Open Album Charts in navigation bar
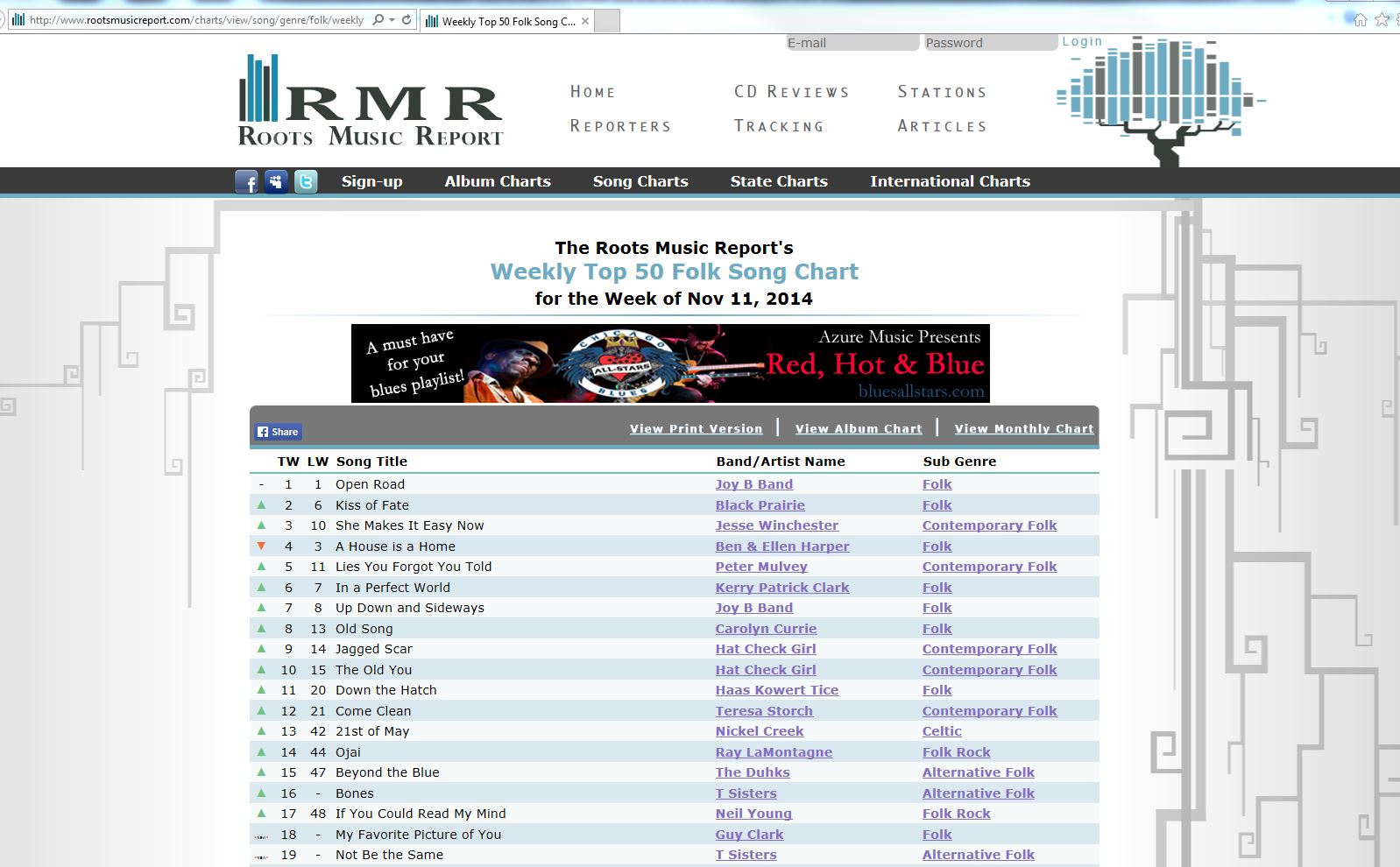 [x=498, y=181]
